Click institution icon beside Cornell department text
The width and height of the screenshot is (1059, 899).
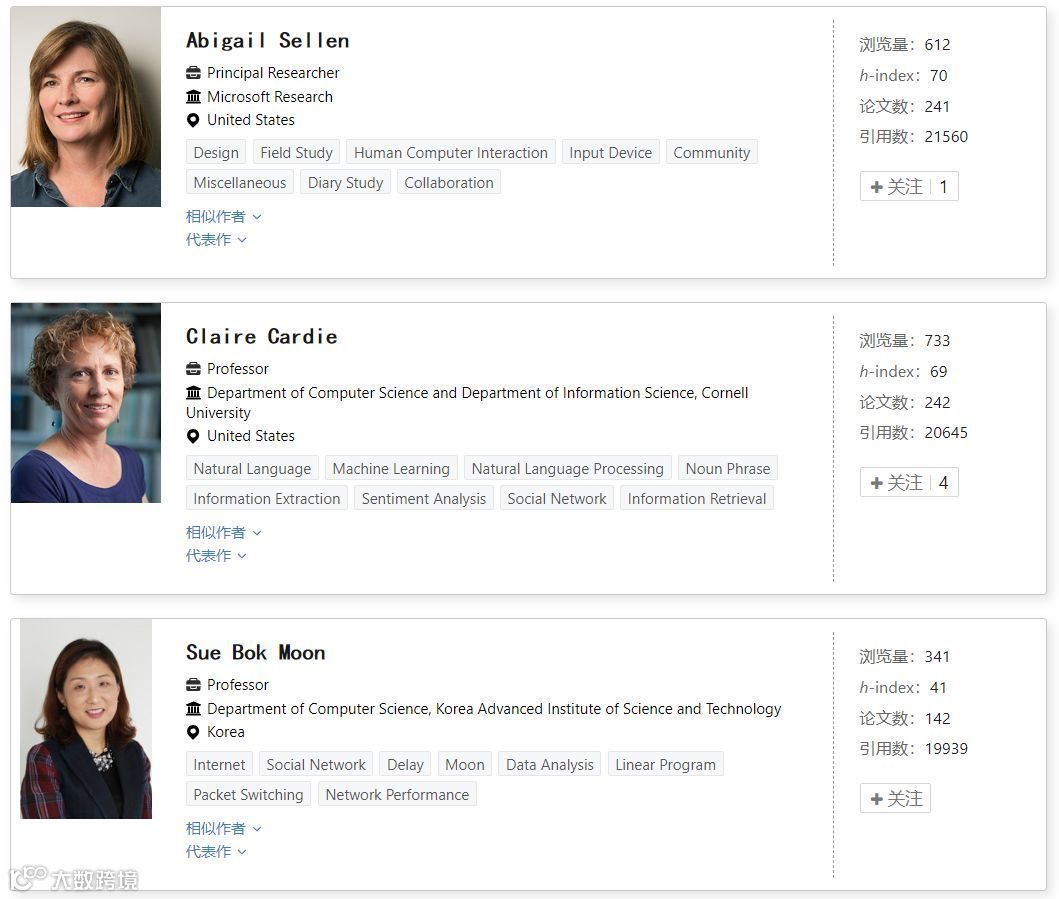(193, 393)
